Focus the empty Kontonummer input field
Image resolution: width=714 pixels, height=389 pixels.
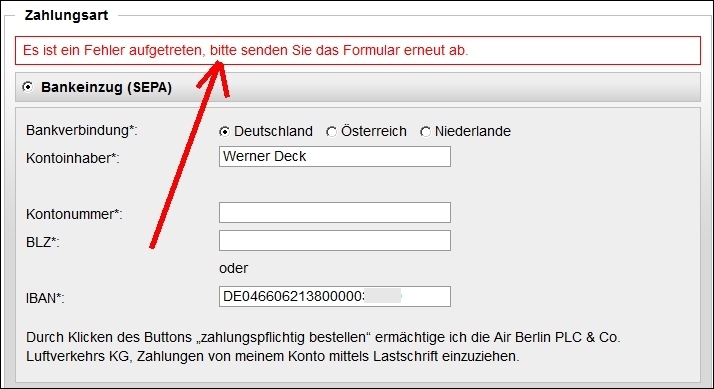point(335,213)
